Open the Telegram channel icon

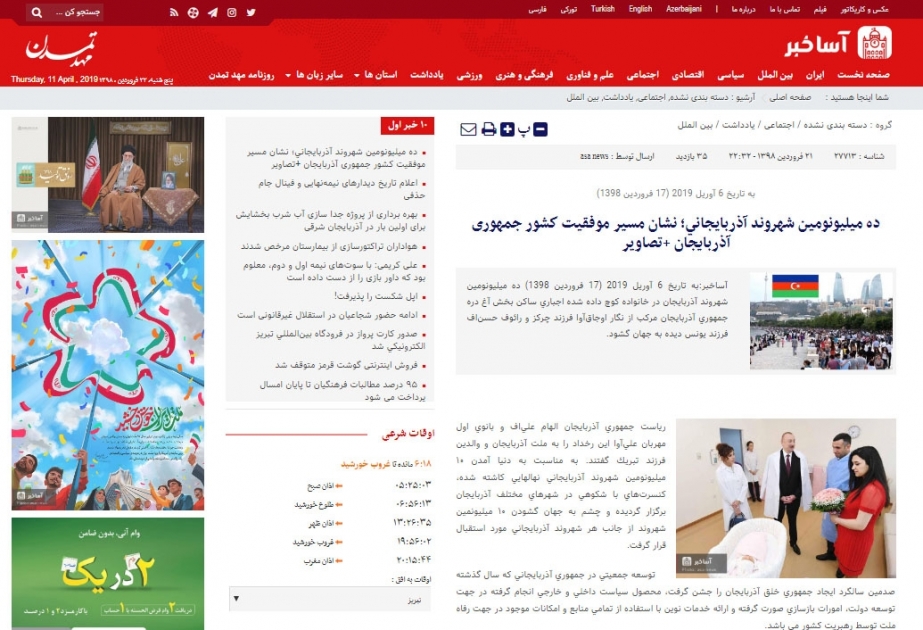(x=213, y=12)
